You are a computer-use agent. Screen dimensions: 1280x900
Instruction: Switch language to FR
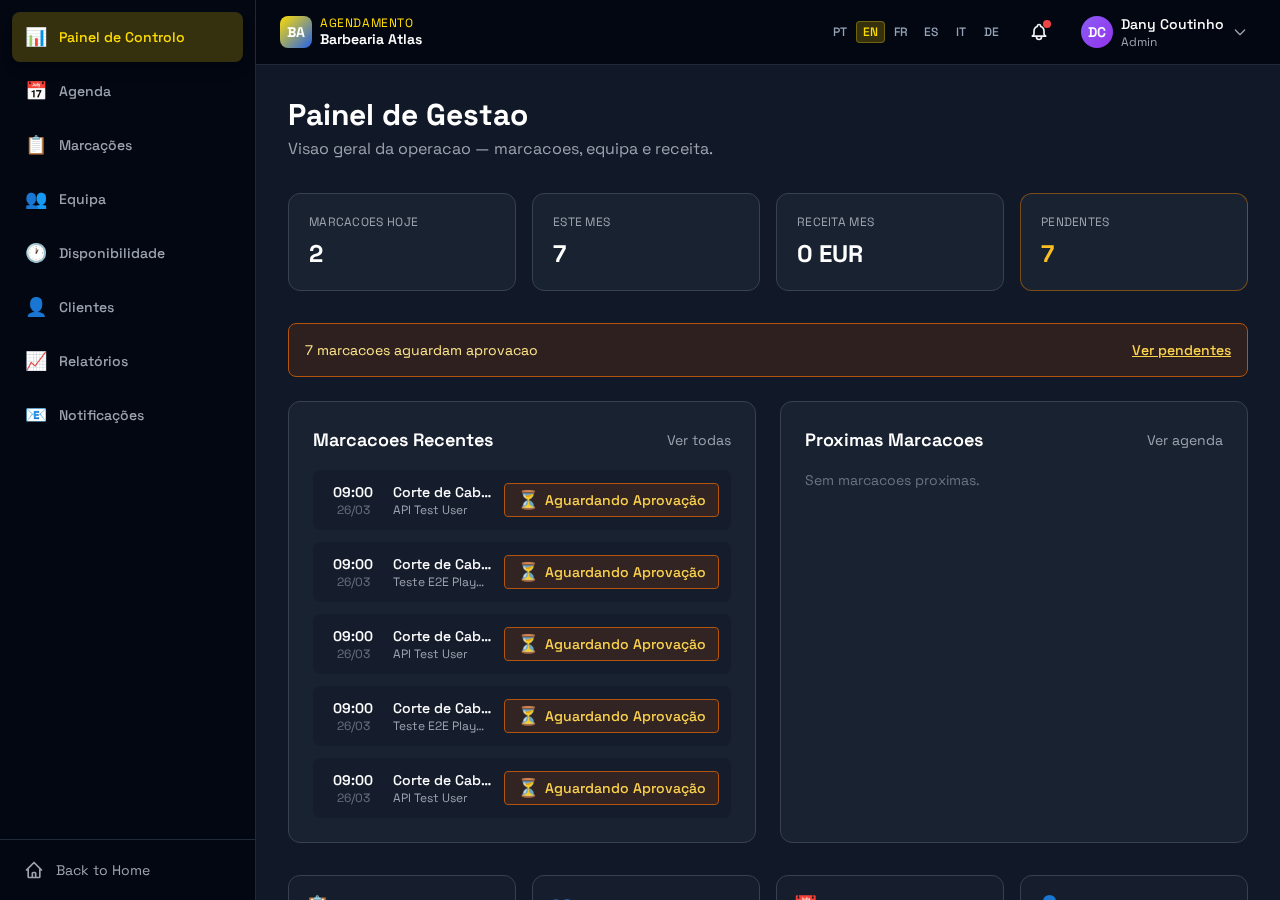pyautogui.click(x=901, y=32)
